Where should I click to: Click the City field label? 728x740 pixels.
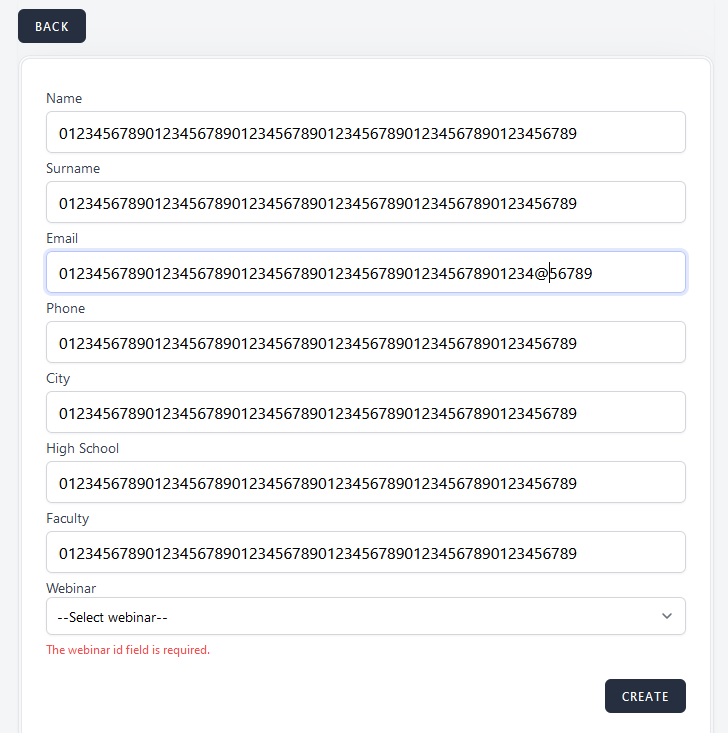pos(58,378)
